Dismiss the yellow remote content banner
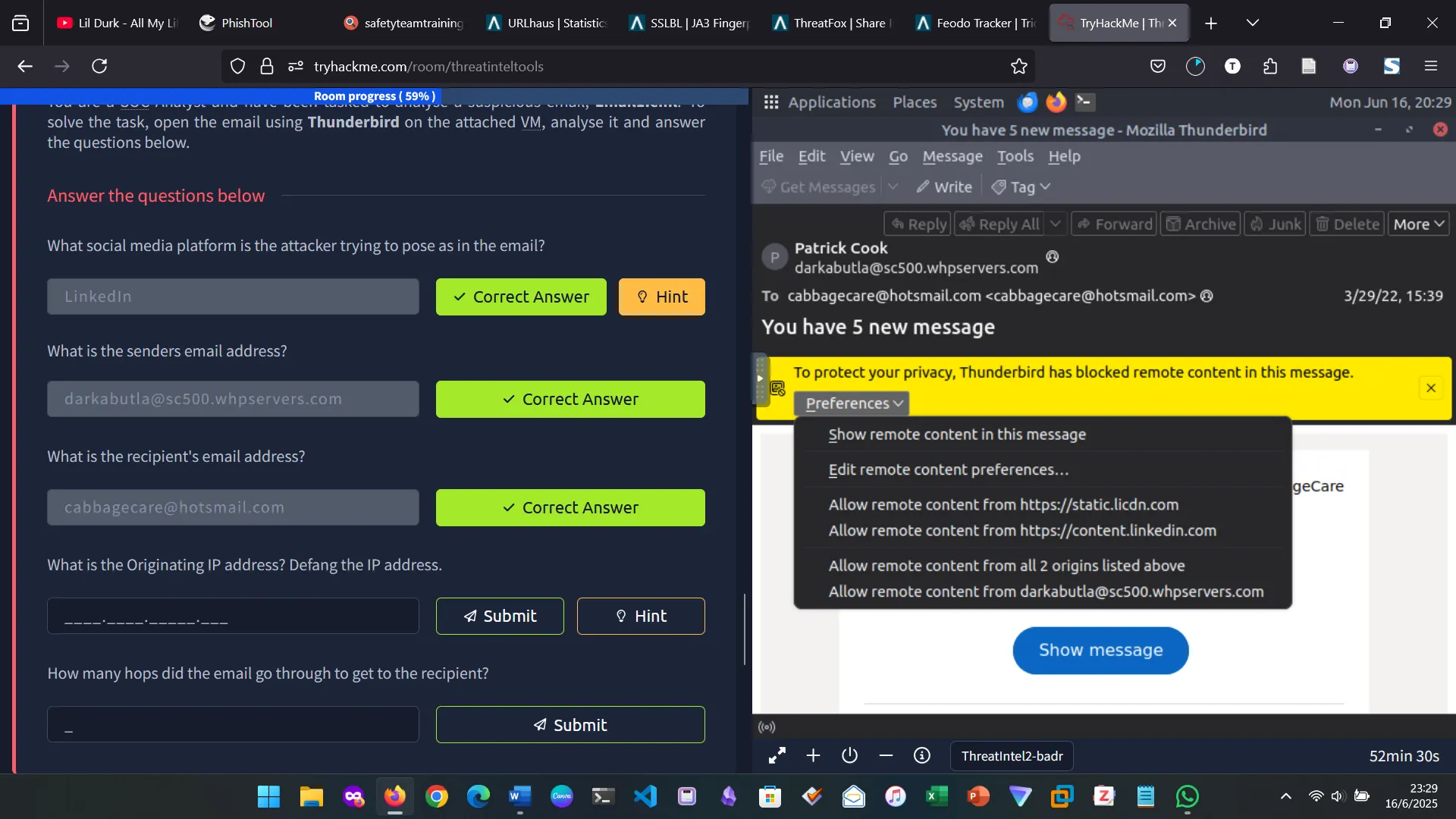The height and width of the screenshot is (819, 1456). tap(1430, 388)
